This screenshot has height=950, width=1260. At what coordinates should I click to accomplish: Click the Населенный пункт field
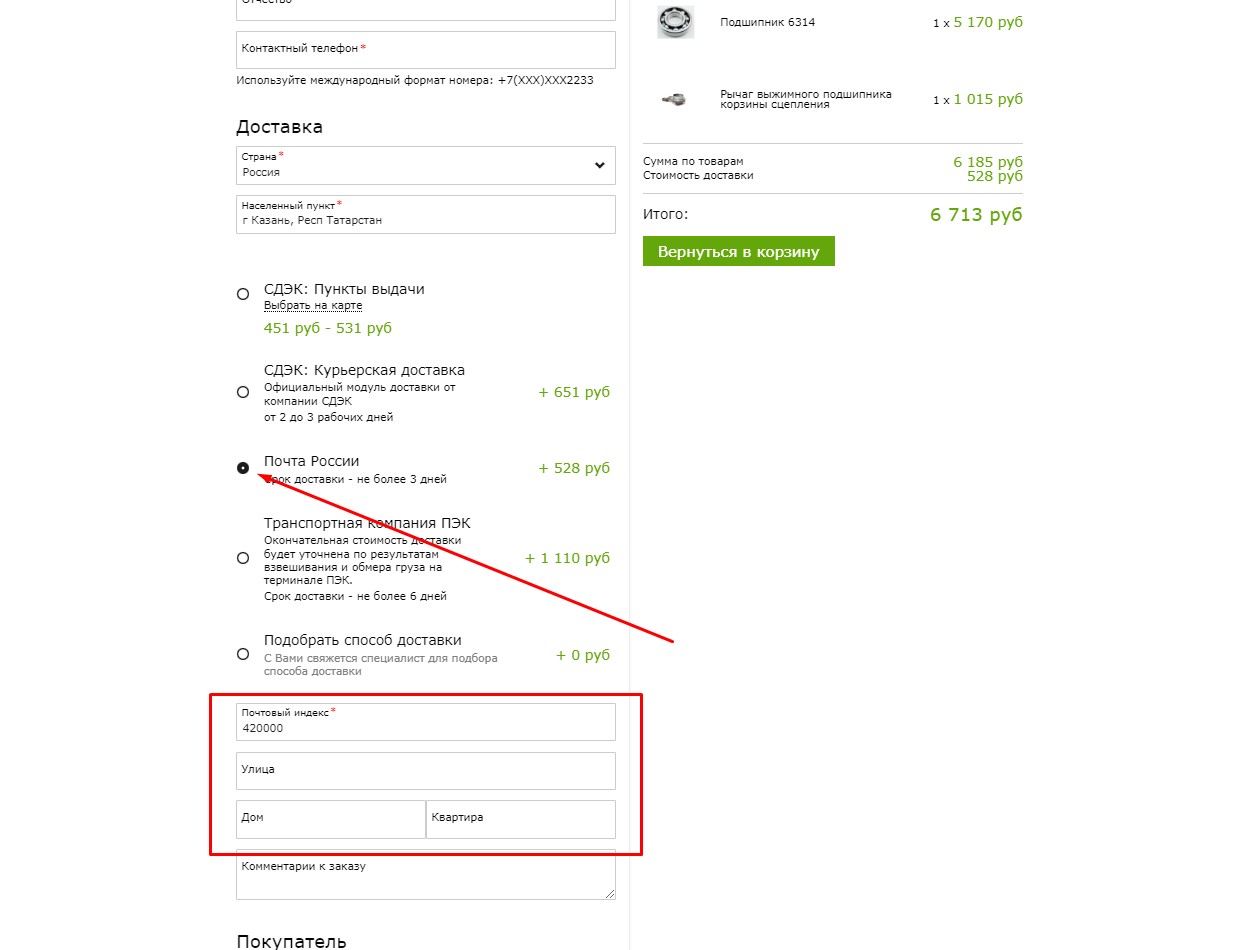coord(426,214)
